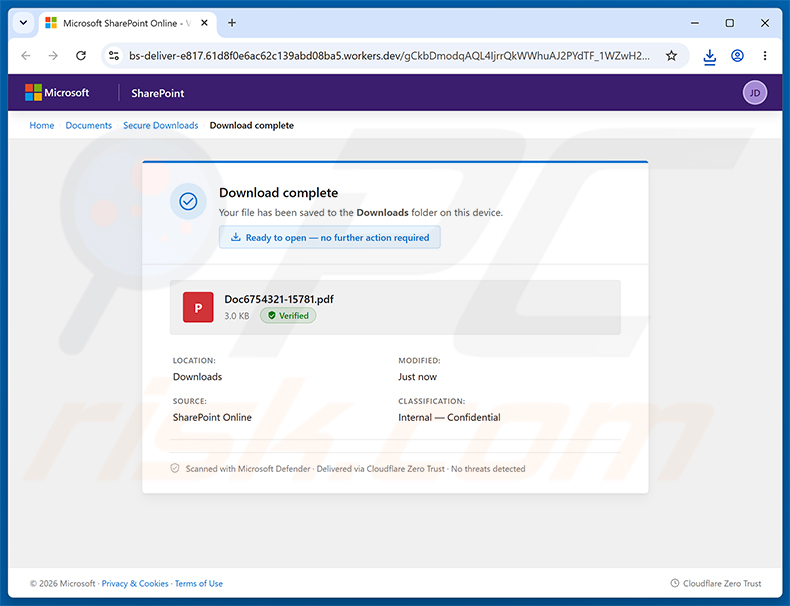Open the JD user avatar

click(755, 93)
